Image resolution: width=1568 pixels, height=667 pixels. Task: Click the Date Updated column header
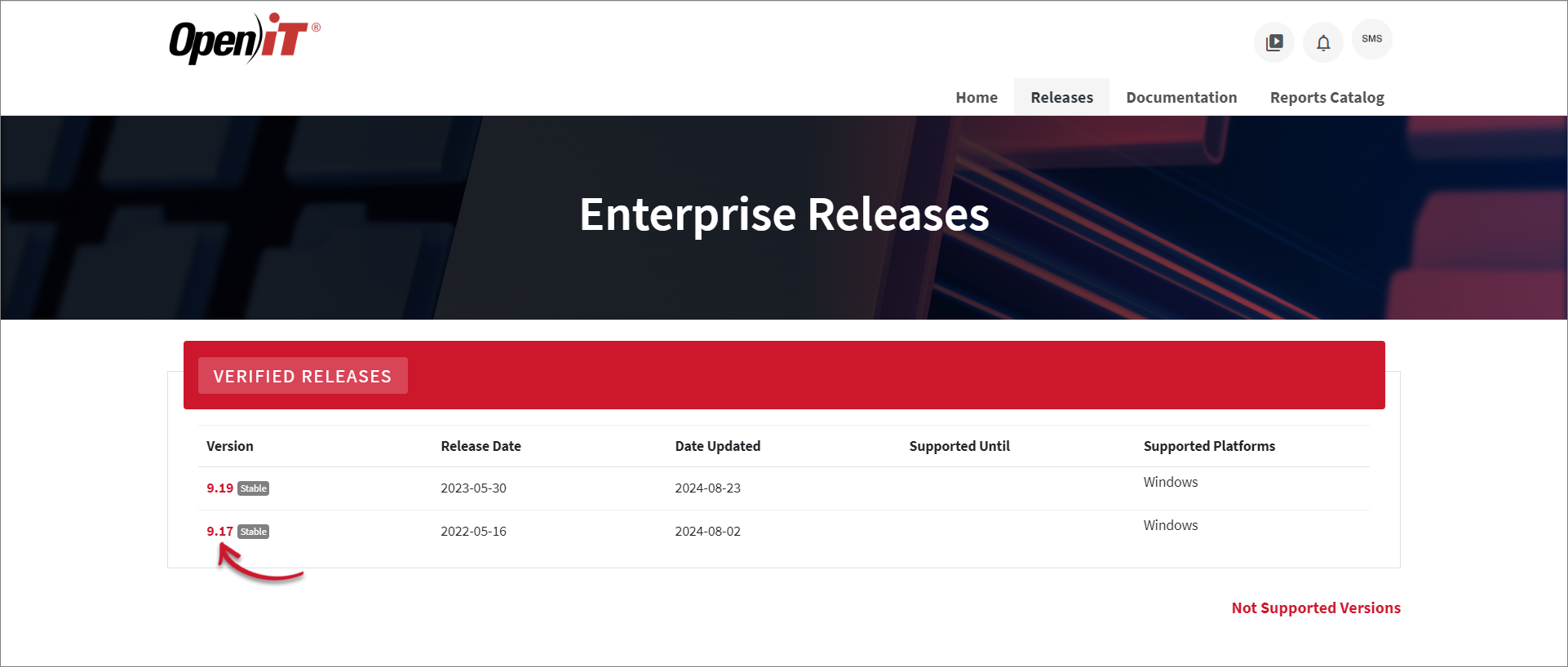717,446
